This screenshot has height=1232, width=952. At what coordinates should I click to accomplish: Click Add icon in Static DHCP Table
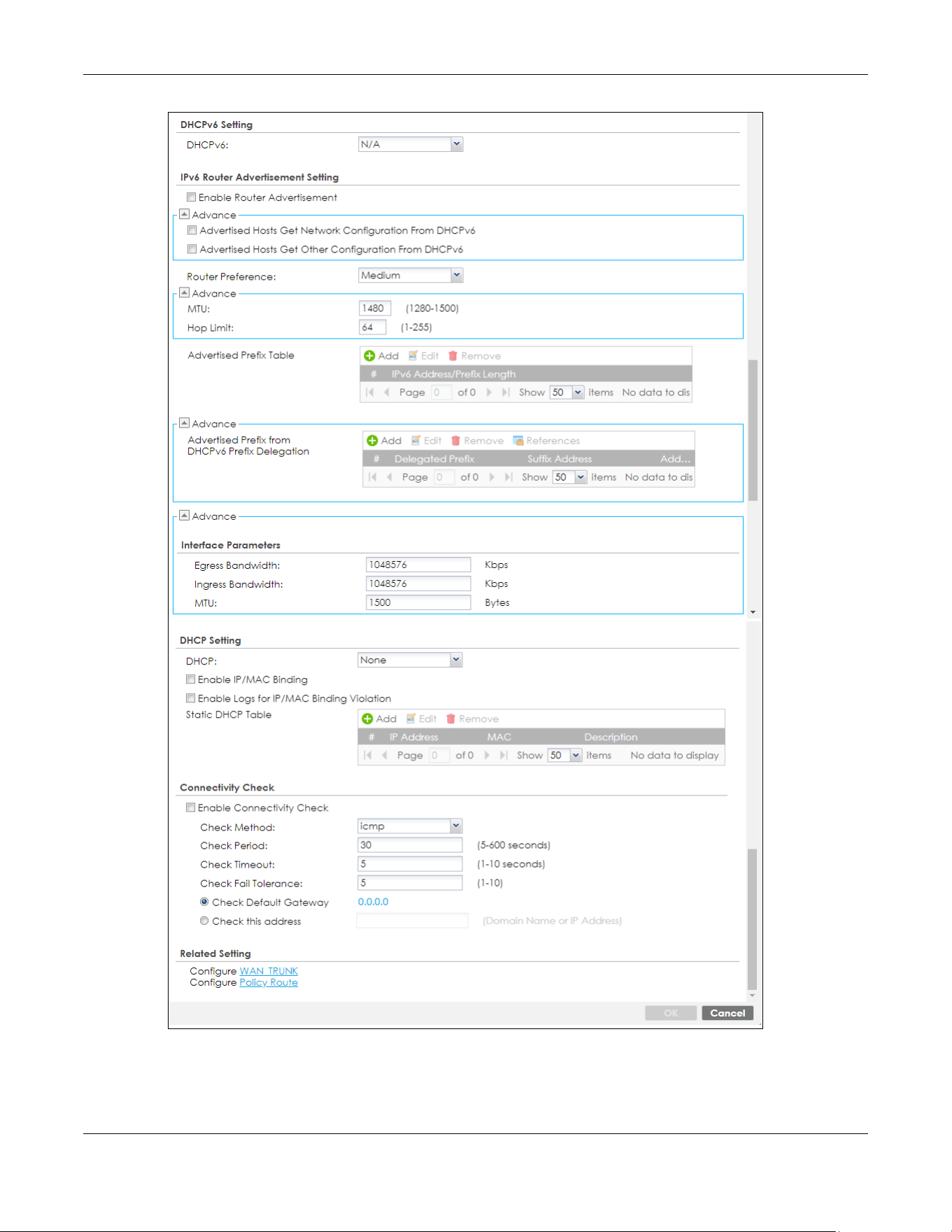coord(367,718)
